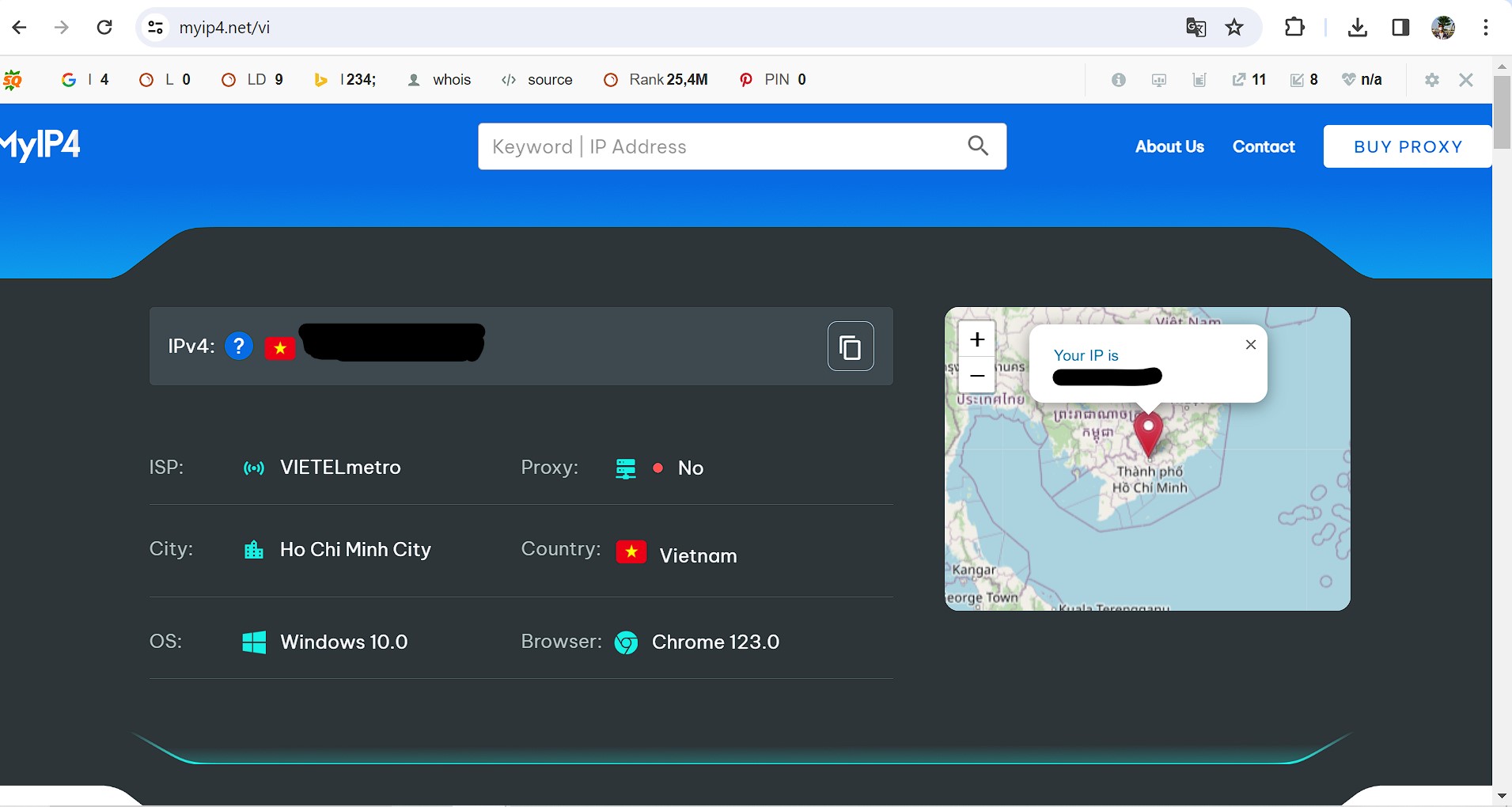This screenshot has height=807, width=1512.
Task: Open the About Us page
Action: (1169, 146)
